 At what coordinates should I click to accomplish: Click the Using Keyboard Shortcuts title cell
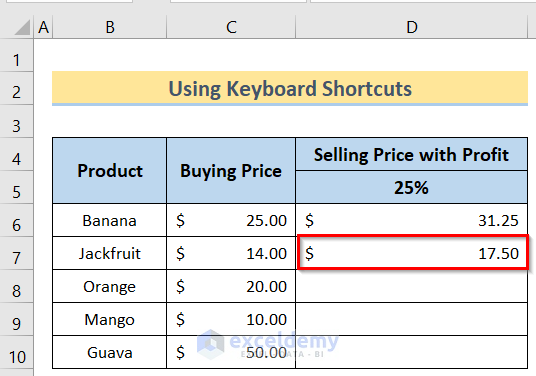point(290,88)
